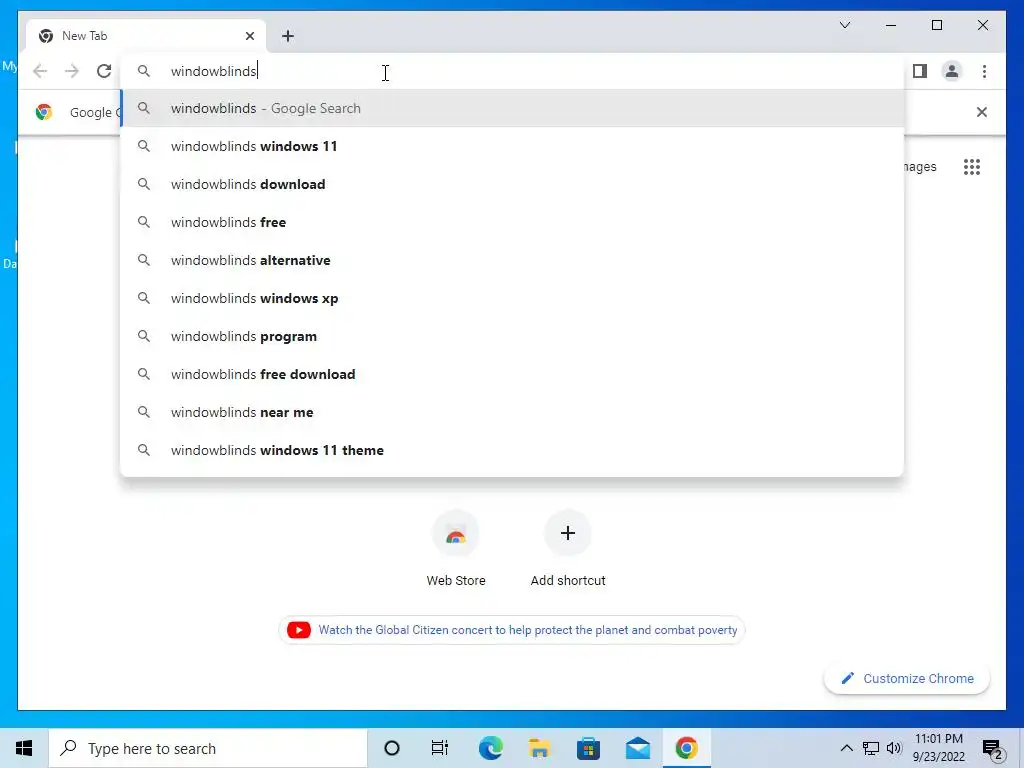The height and width of the screenshot is (768, 1024).
Task: Open the notification center icon
Action: 993,749
